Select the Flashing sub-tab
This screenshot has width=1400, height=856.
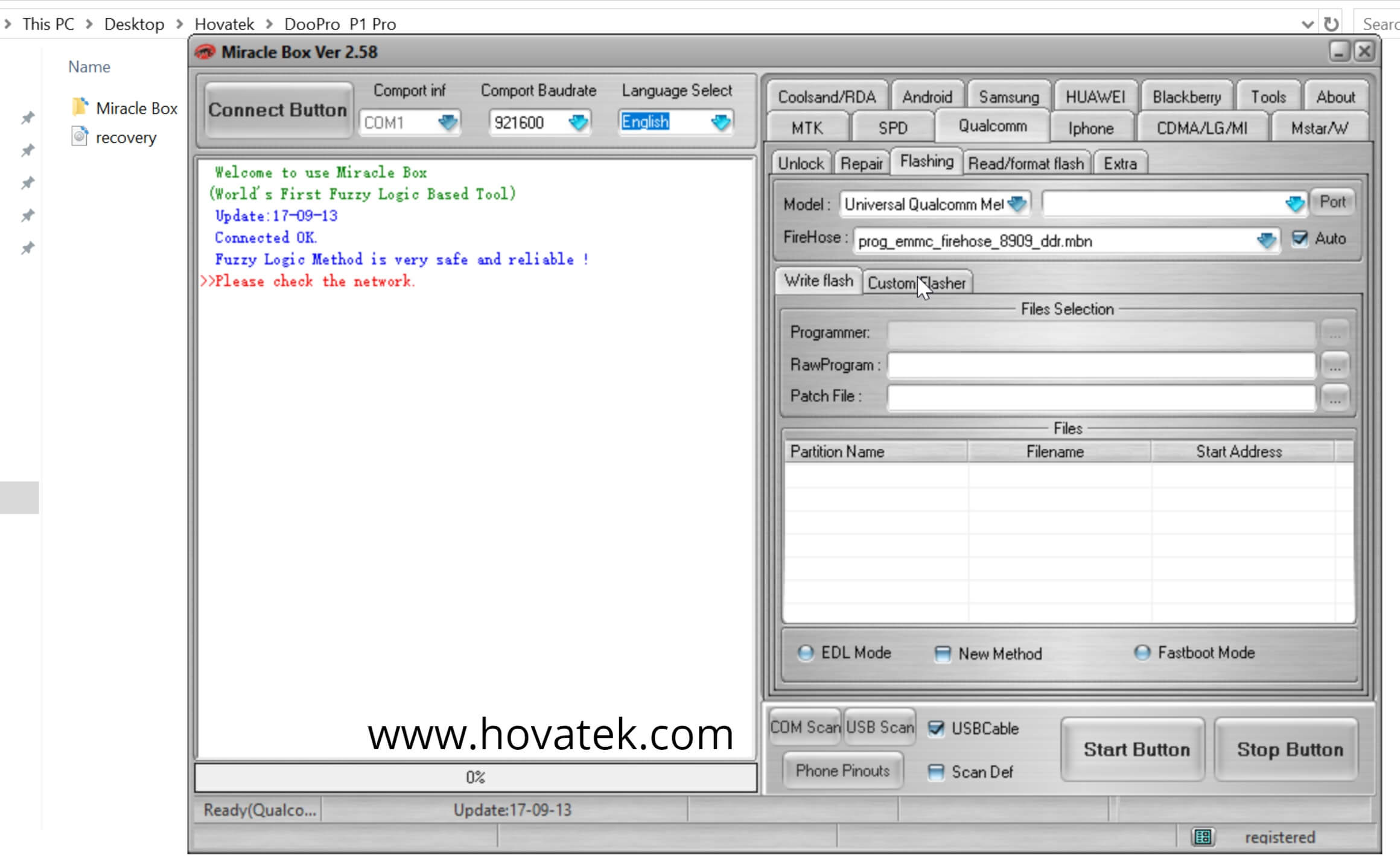tap(926, 161)
